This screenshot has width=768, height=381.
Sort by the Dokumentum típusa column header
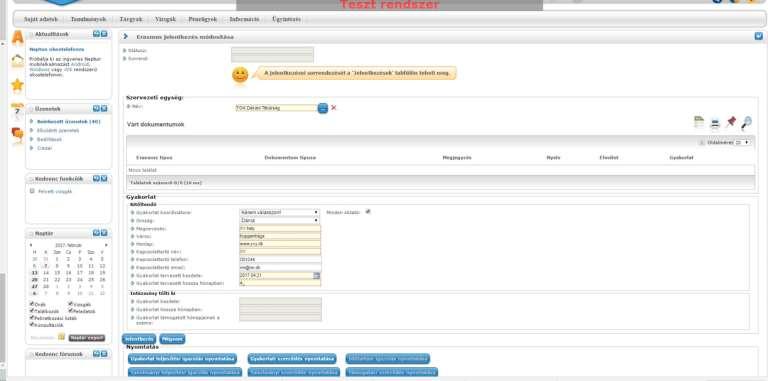click(290, 158)
